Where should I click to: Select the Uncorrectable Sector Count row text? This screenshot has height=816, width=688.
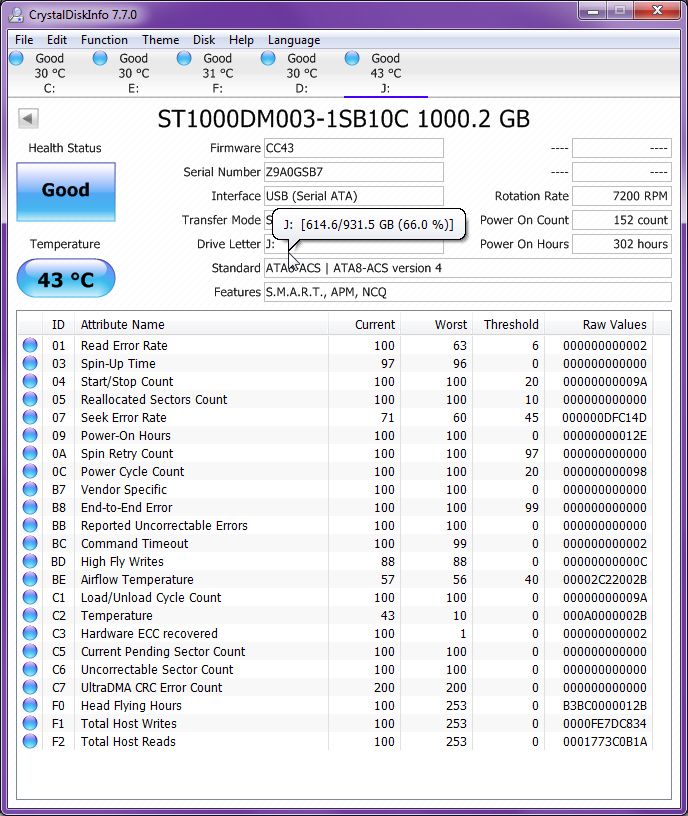[157, 669]
